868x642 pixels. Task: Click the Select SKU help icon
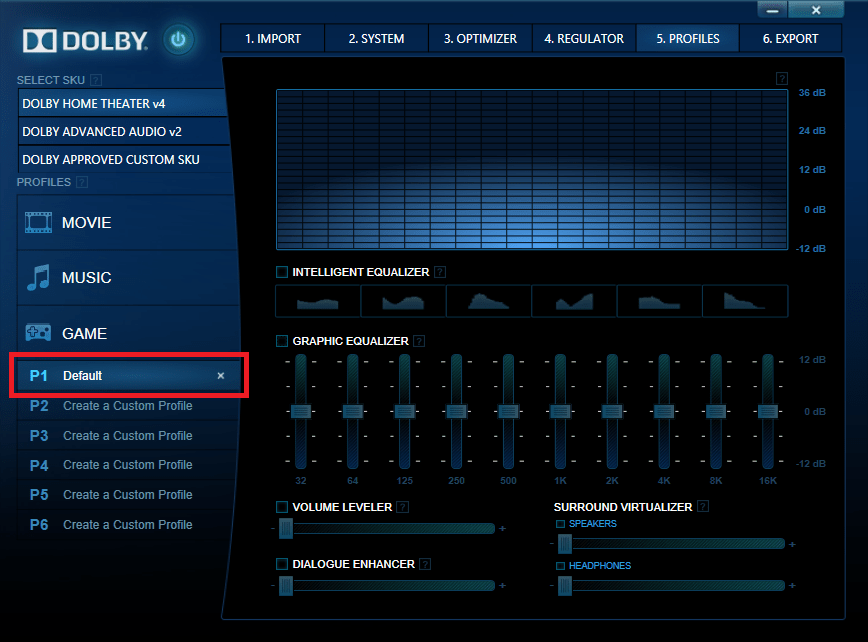(94, 79)
